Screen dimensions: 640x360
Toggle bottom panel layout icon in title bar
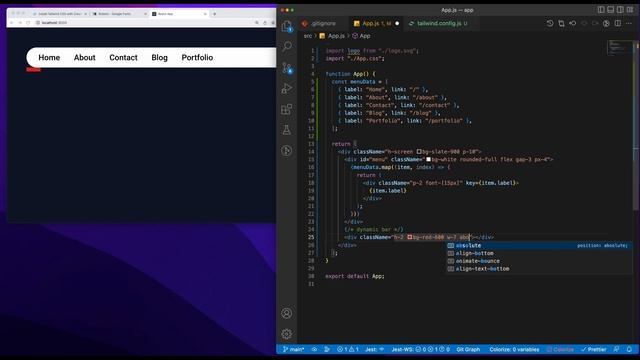(x=611, y=10)
